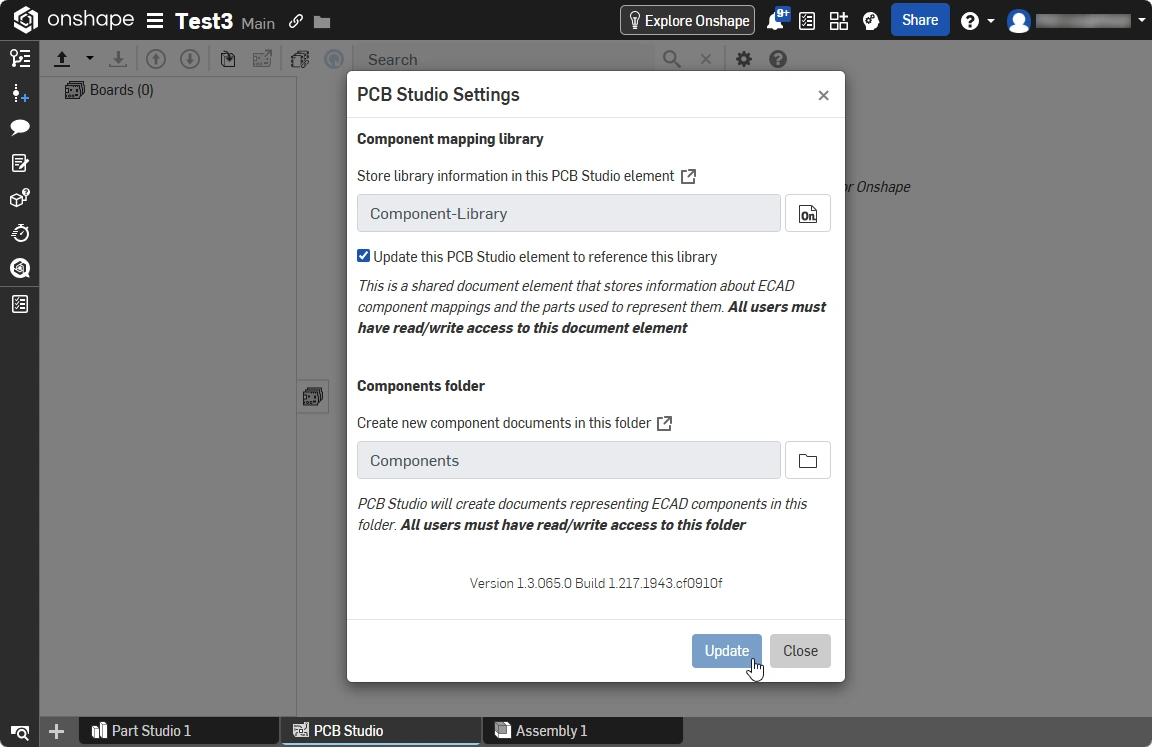Open the BOM table icon in left sidebar

point(20,303)
